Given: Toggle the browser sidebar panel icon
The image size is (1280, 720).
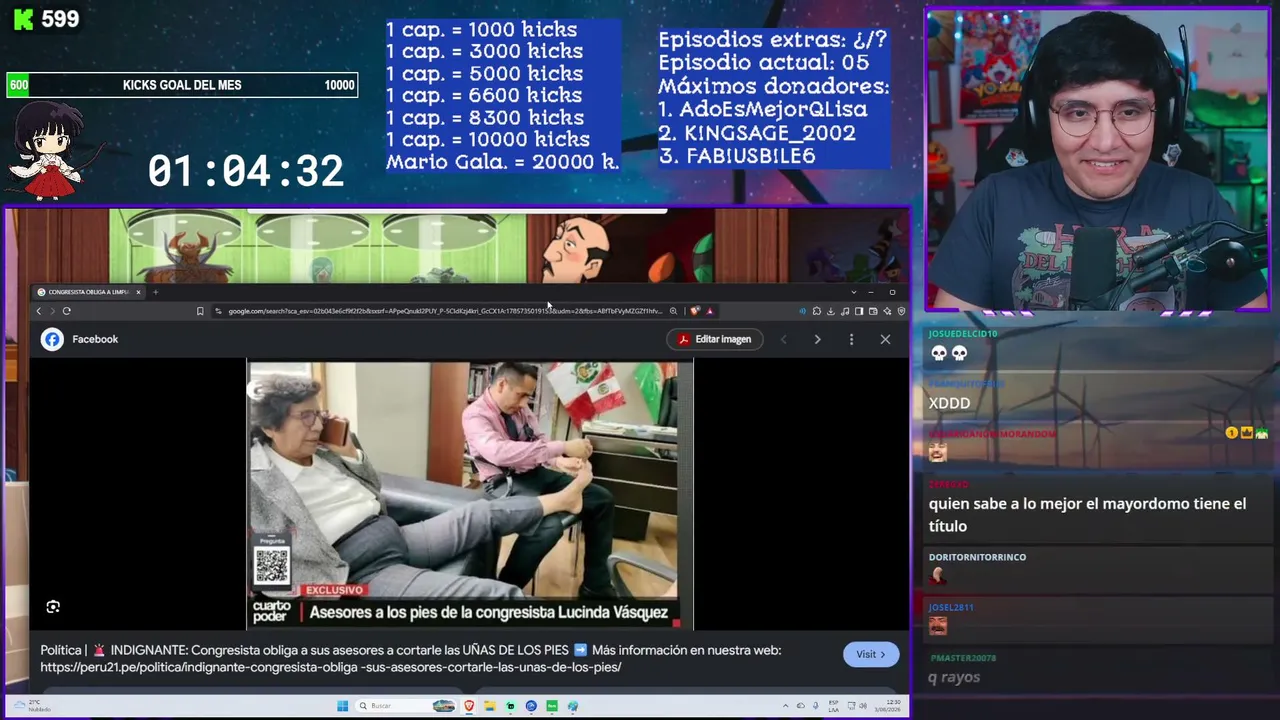Looking at the screenshot, I should pos(859,311).
